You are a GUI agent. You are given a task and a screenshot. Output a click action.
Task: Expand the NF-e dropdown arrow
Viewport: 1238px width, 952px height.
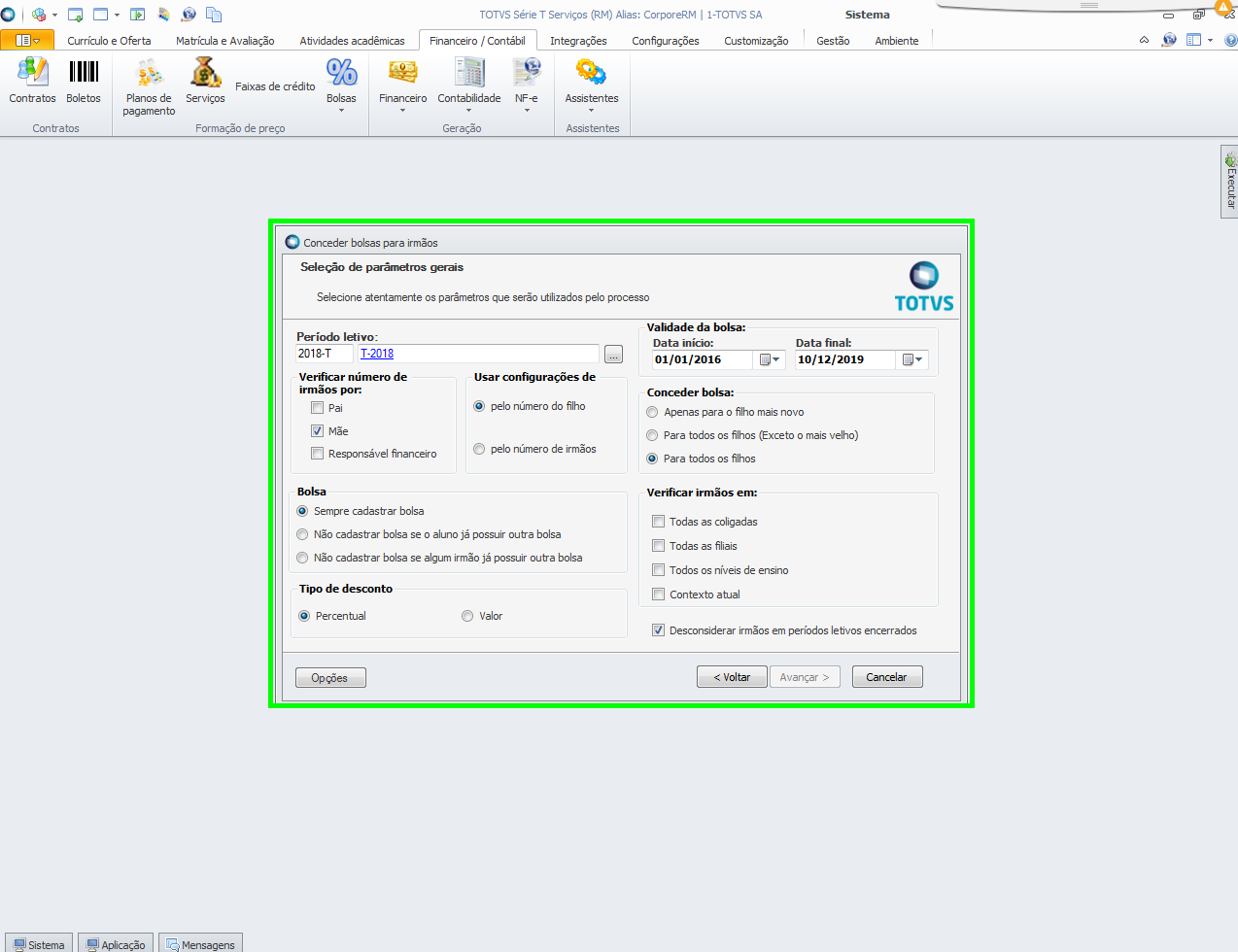pos(527,111)
